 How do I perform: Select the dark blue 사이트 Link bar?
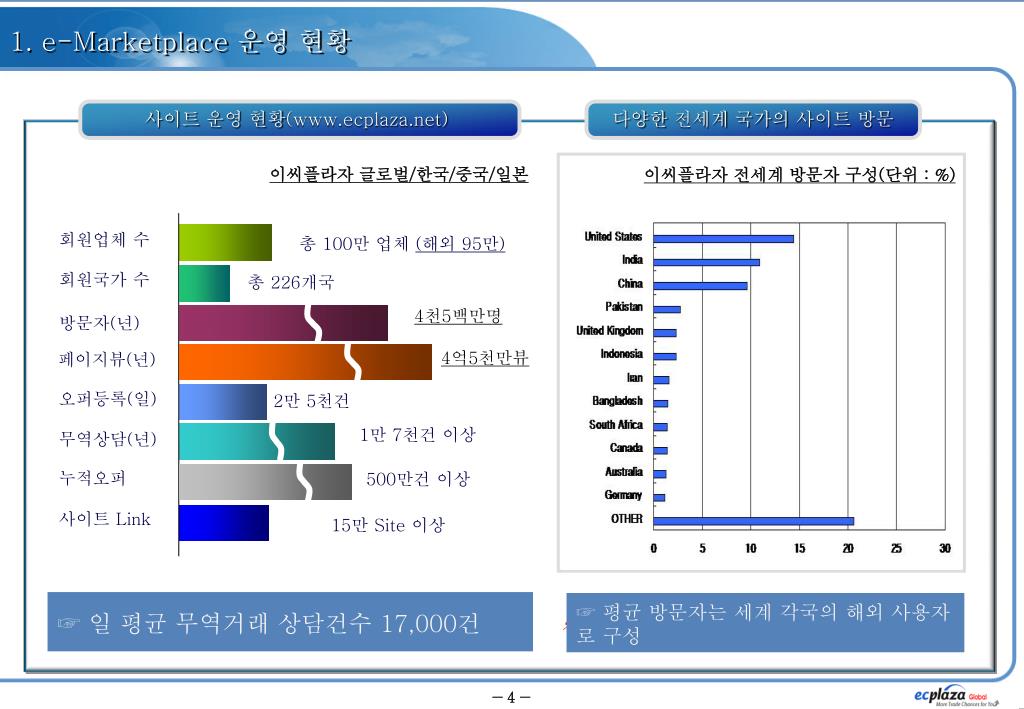[x=224, y=522]
